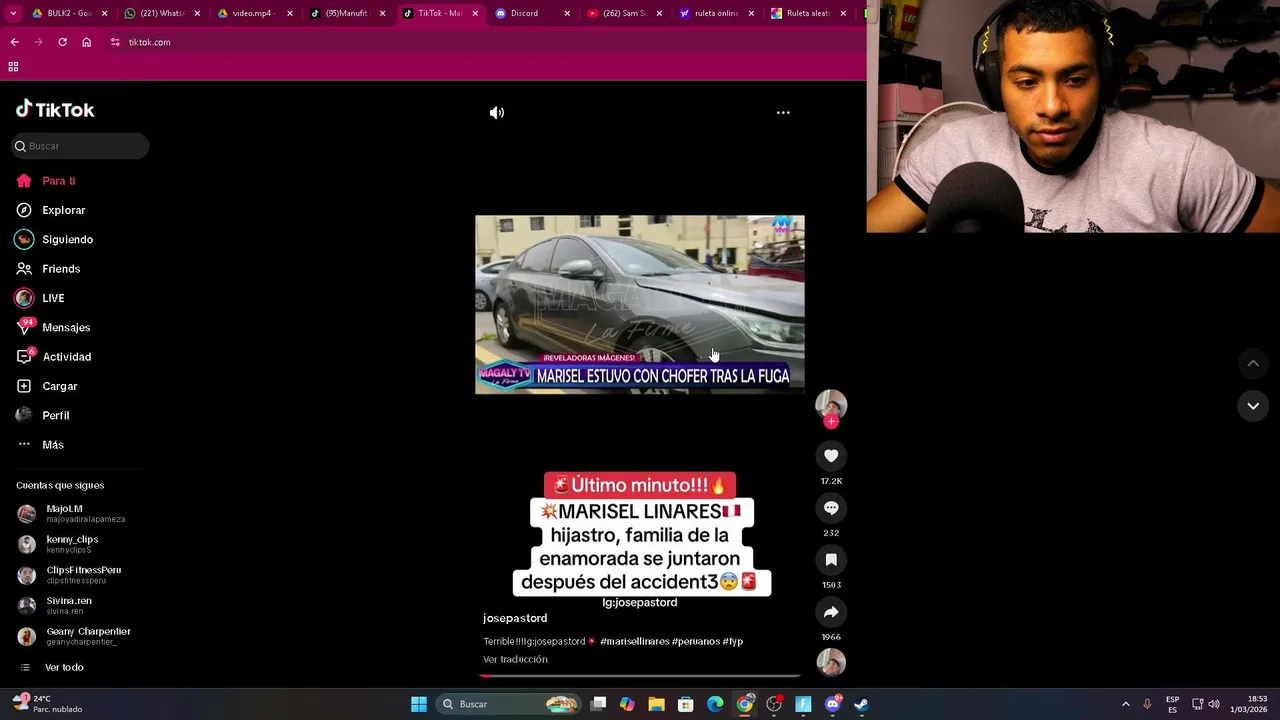
Task: Click the Buscar search field in TikTok
Action: (x=80, y=146)
